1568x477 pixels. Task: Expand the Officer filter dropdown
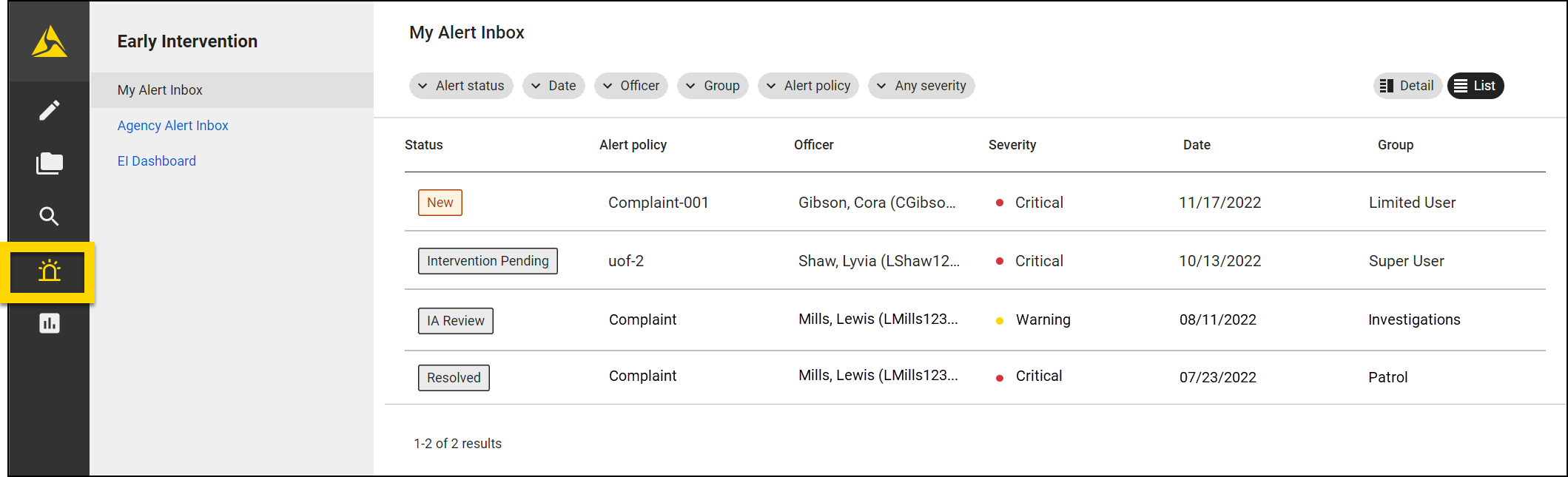631,86
